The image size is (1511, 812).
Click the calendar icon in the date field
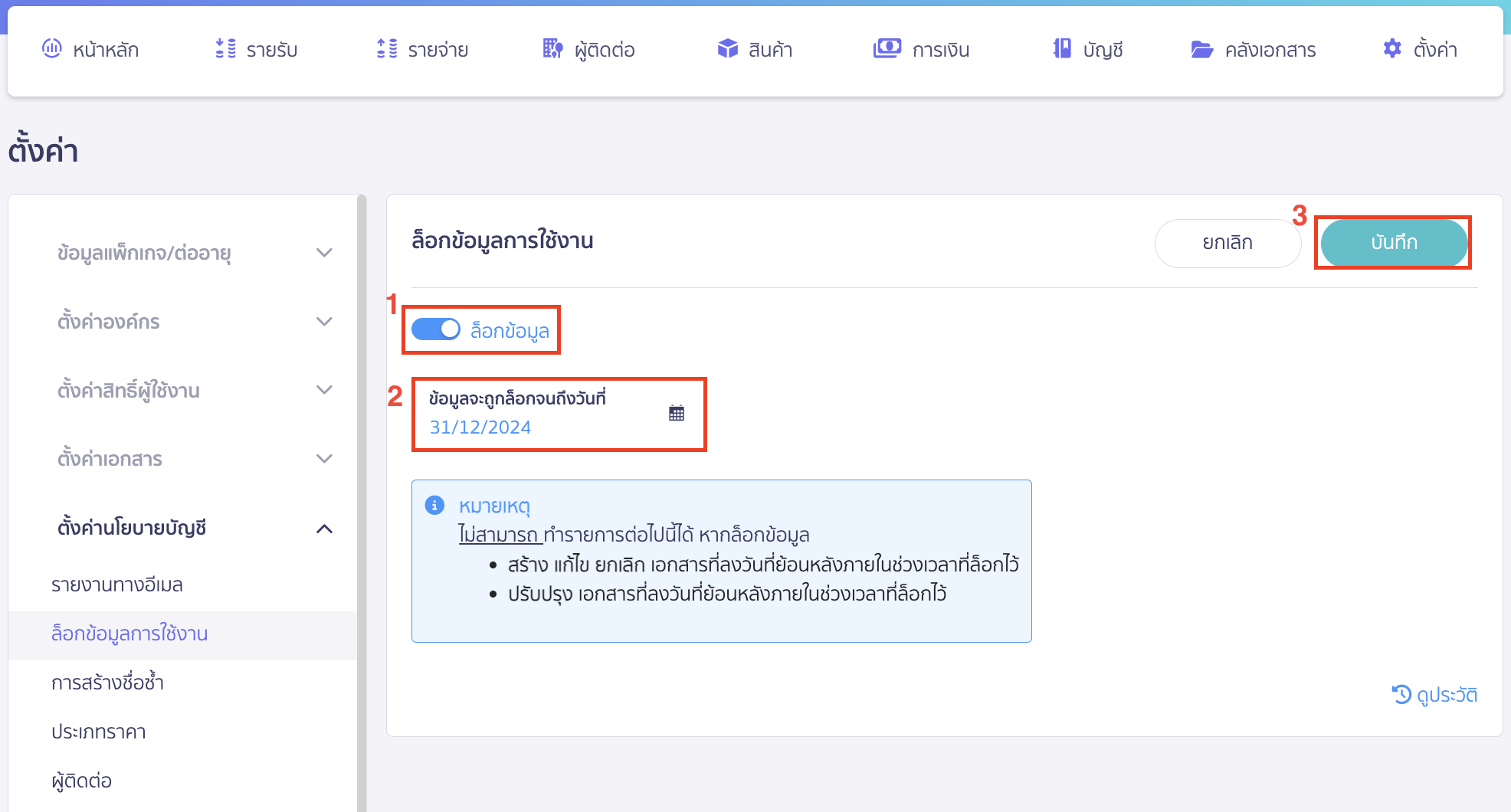(x=676, y=413)
